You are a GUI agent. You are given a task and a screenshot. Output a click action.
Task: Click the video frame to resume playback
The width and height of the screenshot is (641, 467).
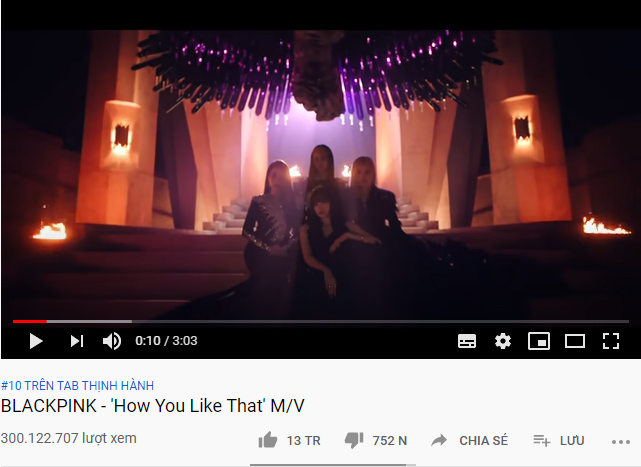[x=320, y=174]
